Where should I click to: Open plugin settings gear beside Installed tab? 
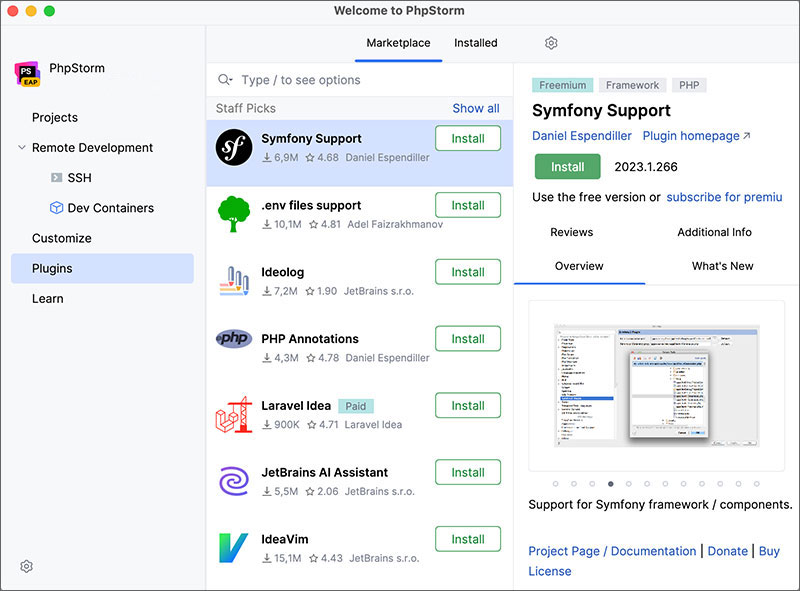pyautogui.click(x=551, y=43)
